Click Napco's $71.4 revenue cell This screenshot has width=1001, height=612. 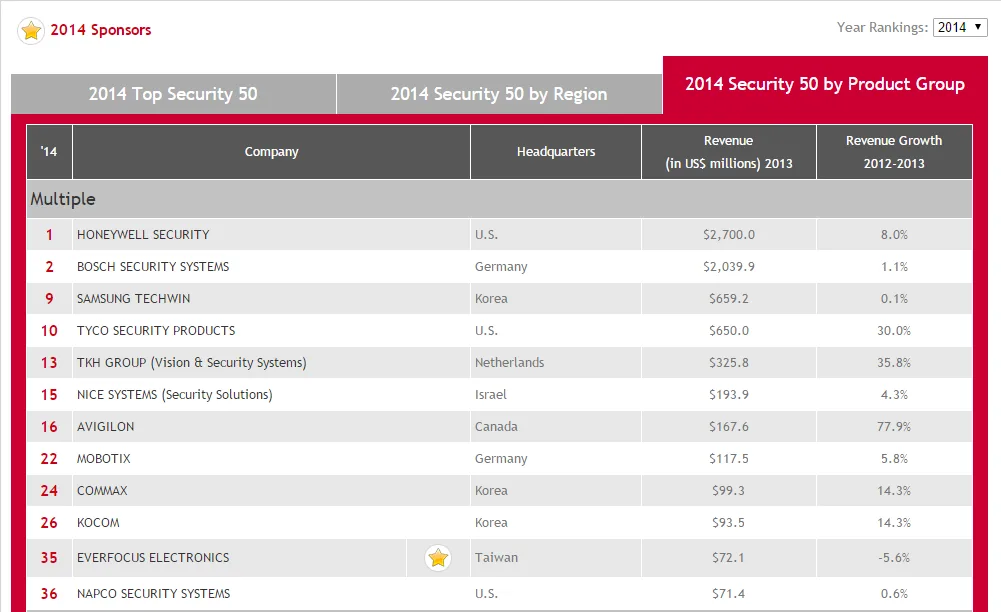[x=728, y=593]
